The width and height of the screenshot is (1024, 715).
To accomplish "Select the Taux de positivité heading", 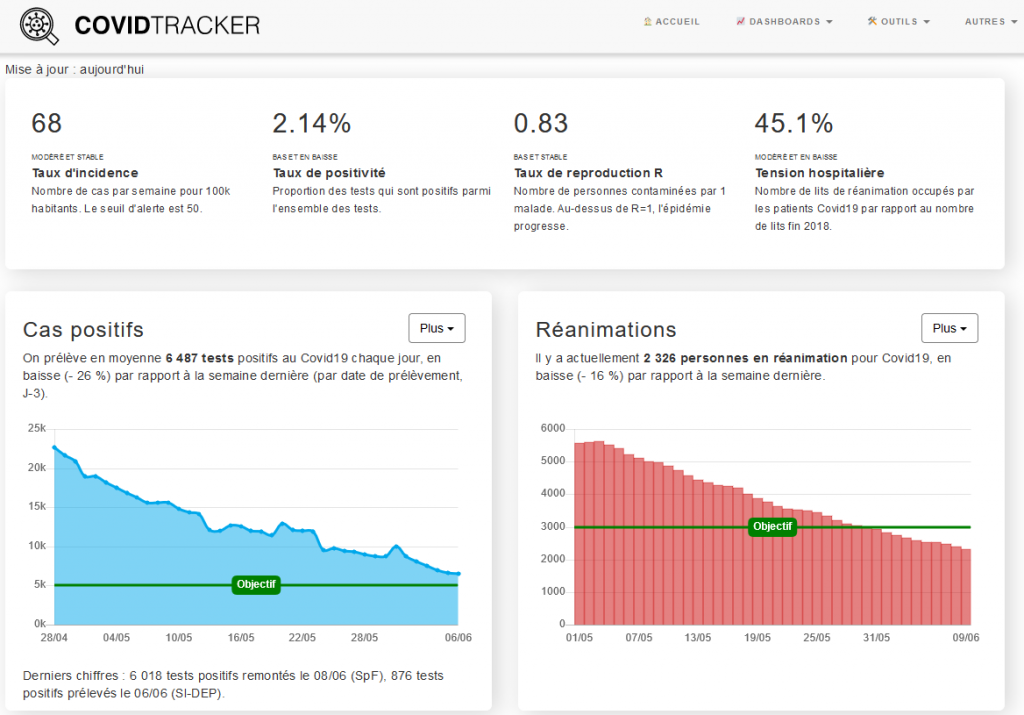I will click(x=329, y=173).
